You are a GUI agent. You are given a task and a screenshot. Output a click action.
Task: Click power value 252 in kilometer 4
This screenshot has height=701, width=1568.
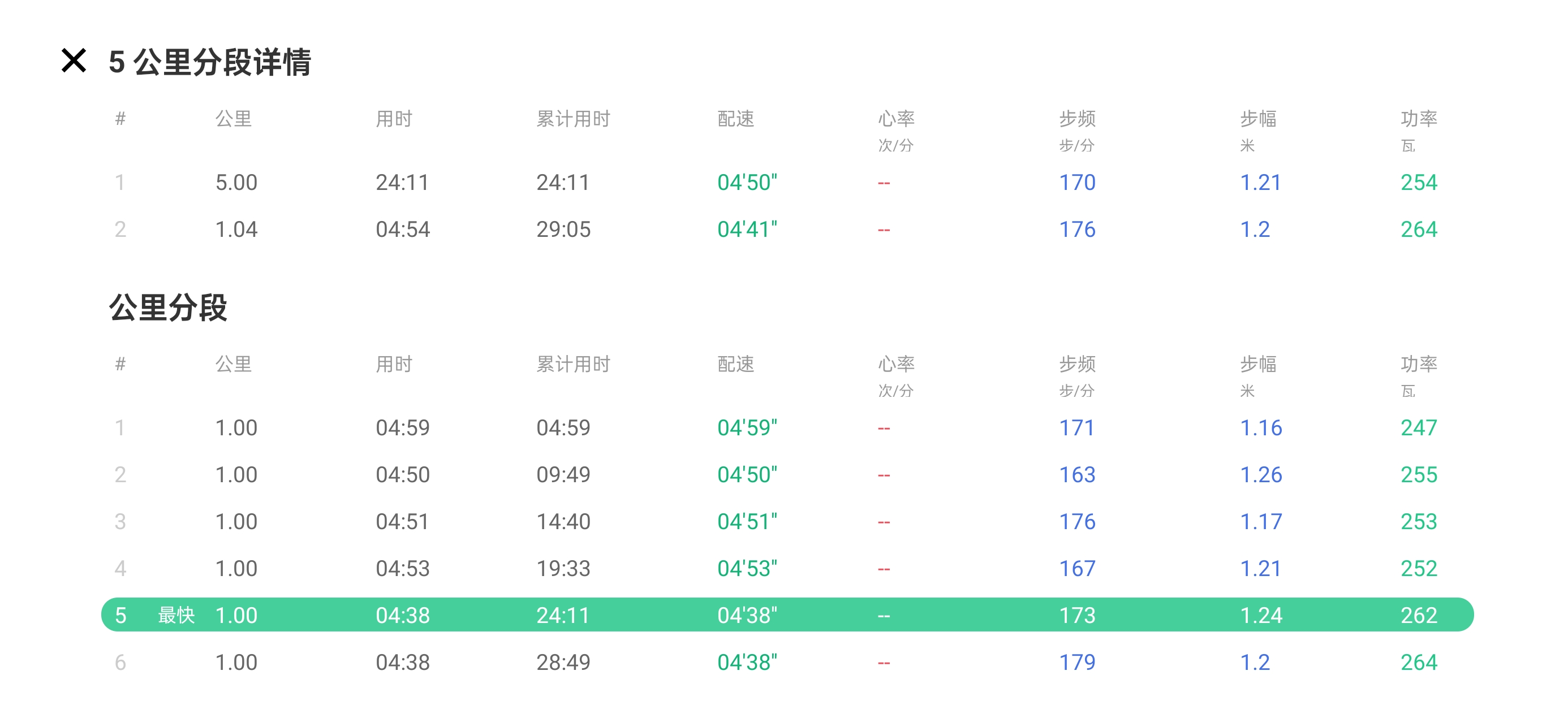[x=1418, y=568]
